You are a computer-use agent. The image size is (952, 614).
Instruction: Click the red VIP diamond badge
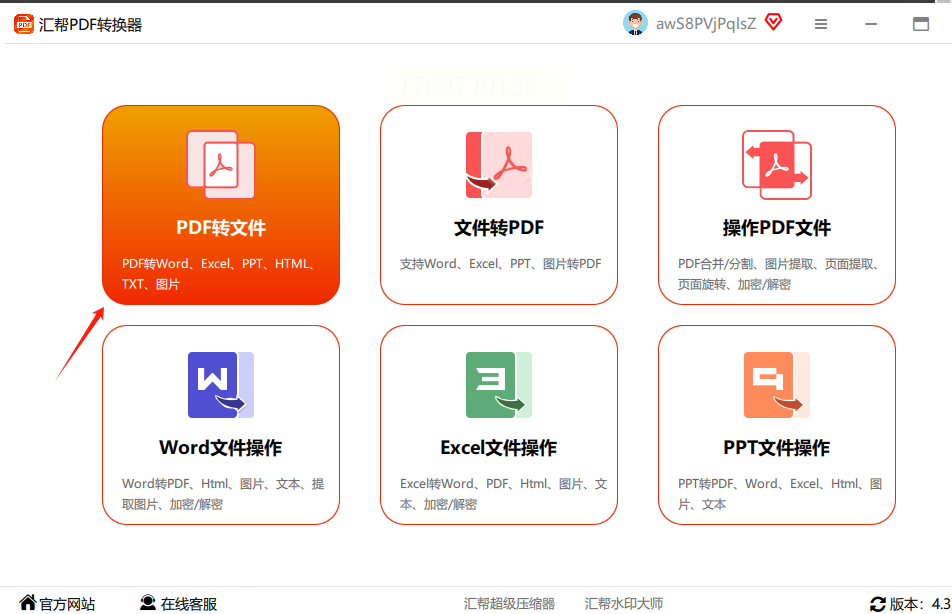773,22
